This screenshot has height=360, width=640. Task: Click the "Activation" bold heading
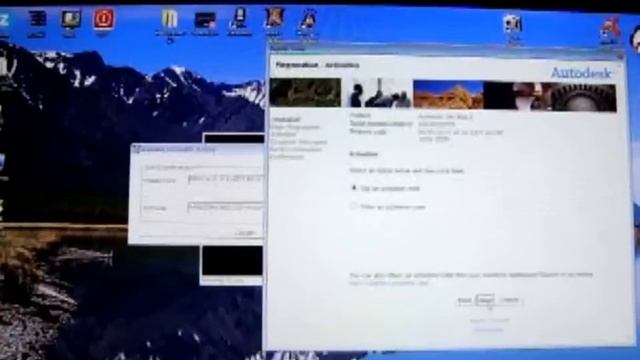(x=364, y=154)
